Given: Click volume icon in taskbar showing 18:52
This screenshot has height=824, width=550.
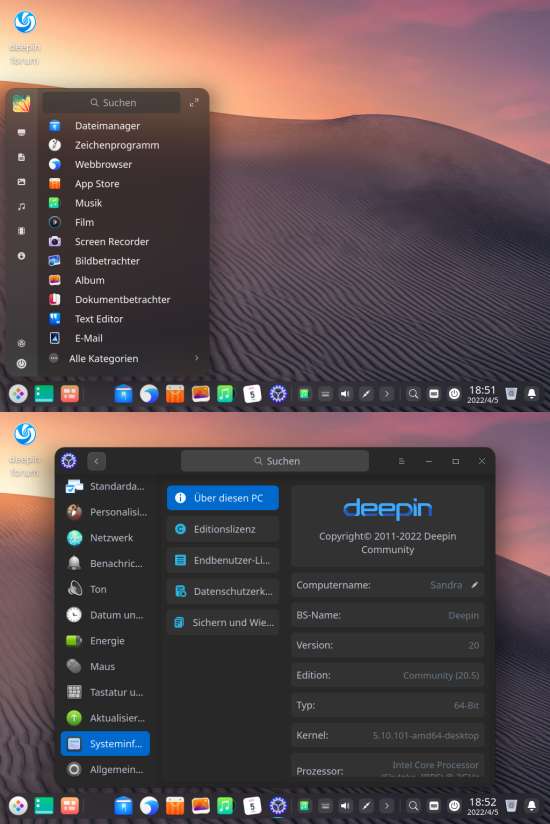Looking at the screenshot, I should [345, 806].
